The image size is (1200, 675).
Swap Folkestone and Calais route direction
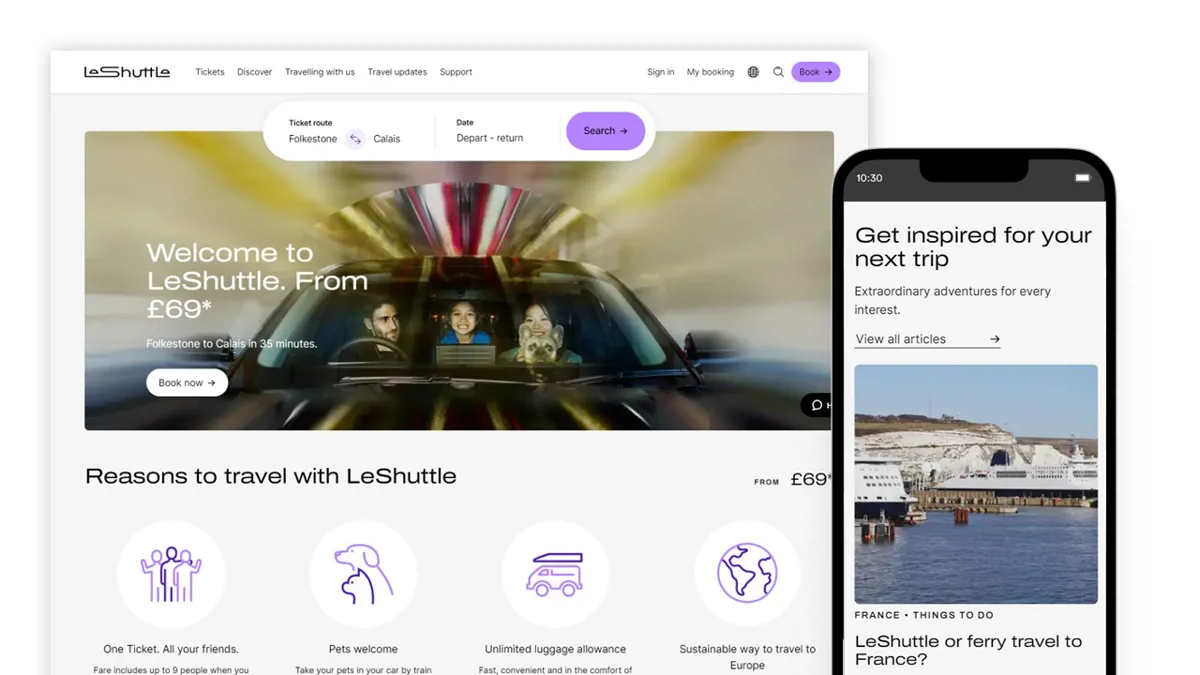click(x=355, y=140)
